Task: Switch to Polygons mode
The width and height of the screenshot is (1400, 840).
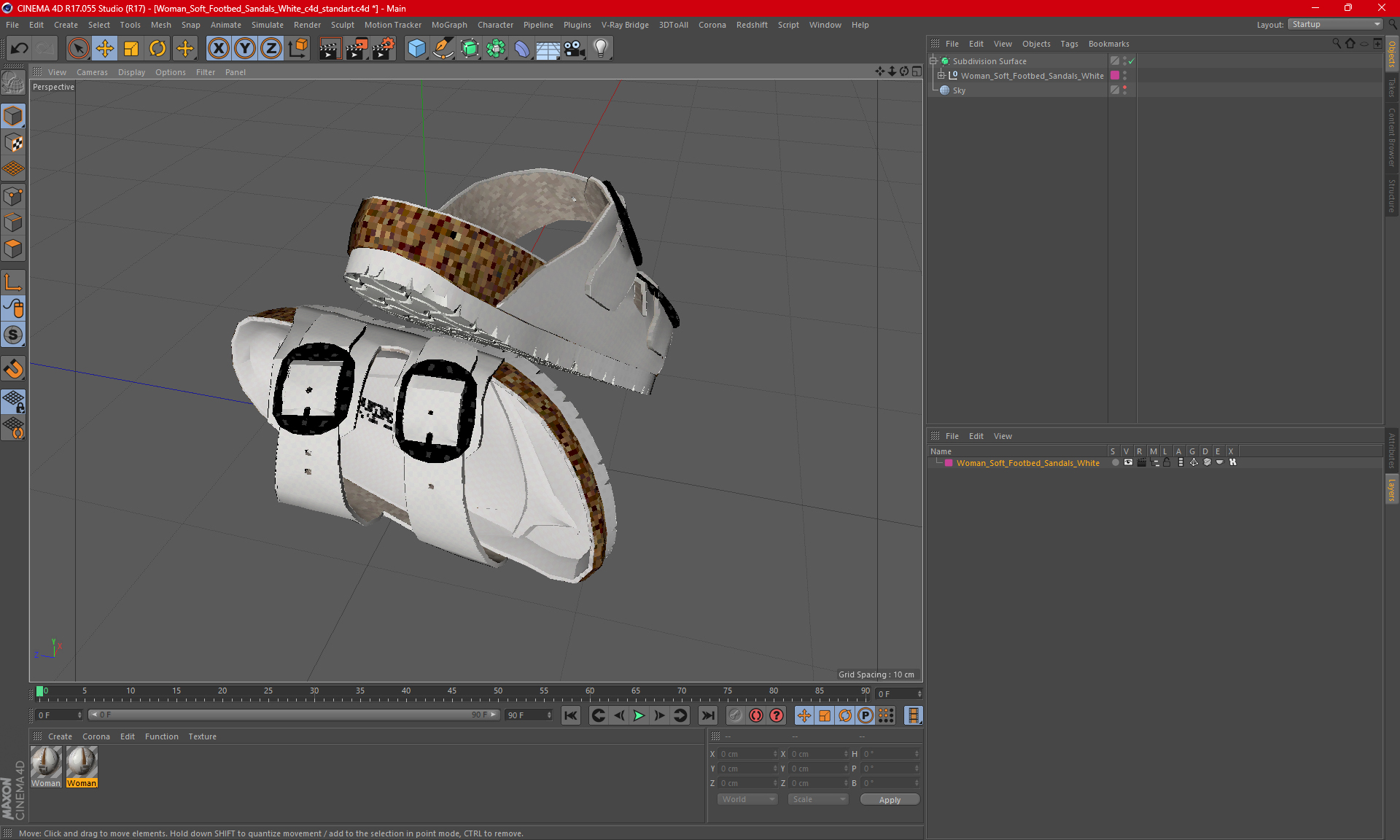Action: (x=13, y=249)
